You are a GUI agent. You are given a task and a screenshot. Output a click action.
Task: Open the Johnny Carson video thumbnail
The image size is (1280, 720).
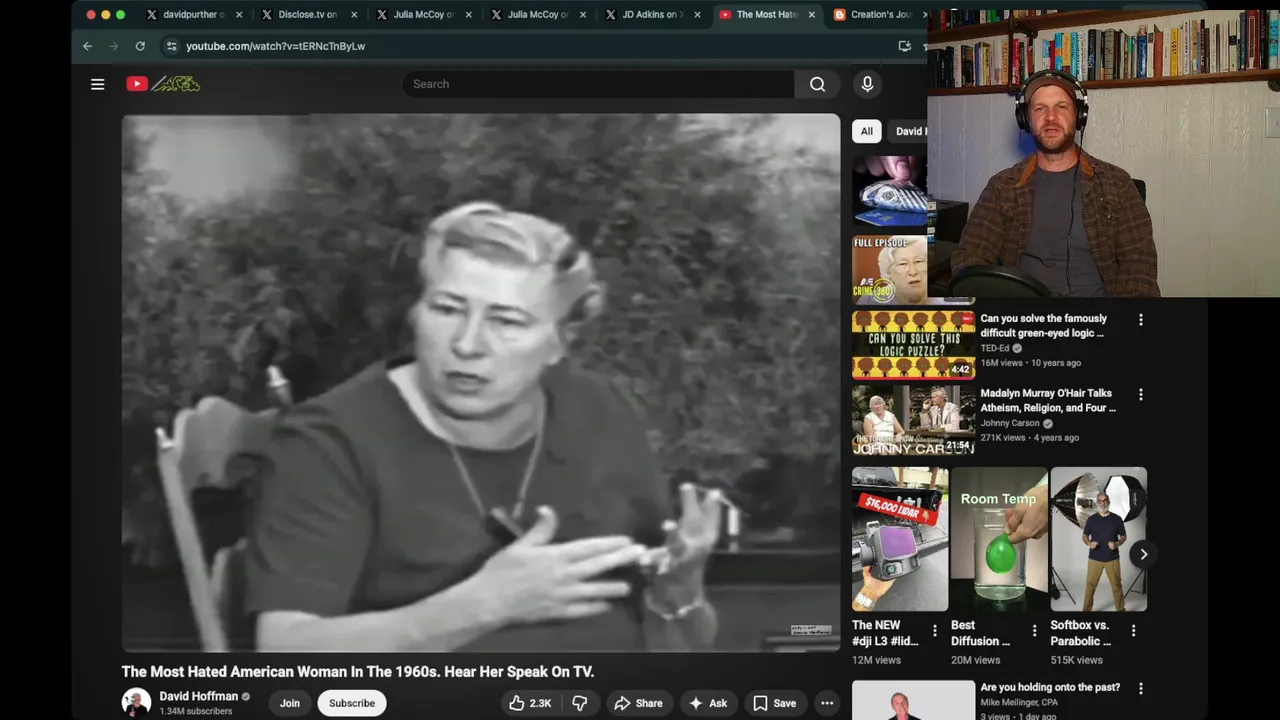point(913,420)
